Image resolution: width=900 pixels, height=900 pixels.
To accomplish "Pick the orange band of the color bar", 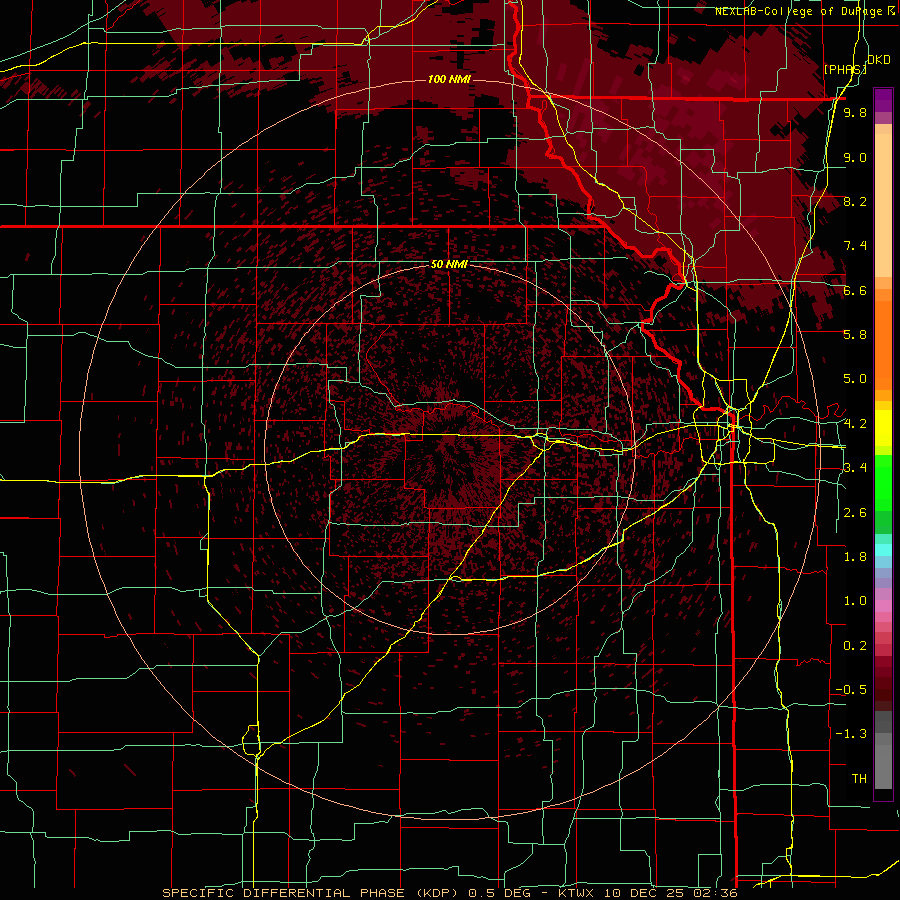I will [883, 344].
